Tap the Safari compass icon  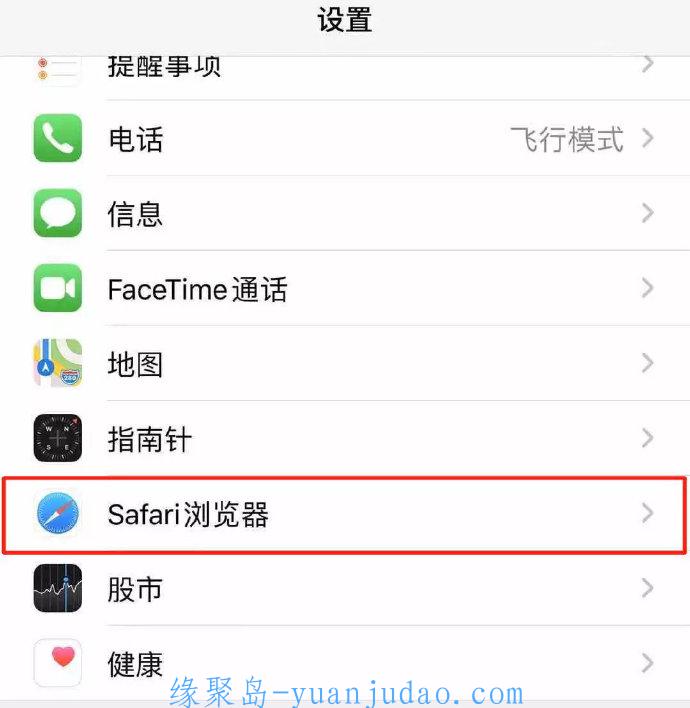(58, 513)
